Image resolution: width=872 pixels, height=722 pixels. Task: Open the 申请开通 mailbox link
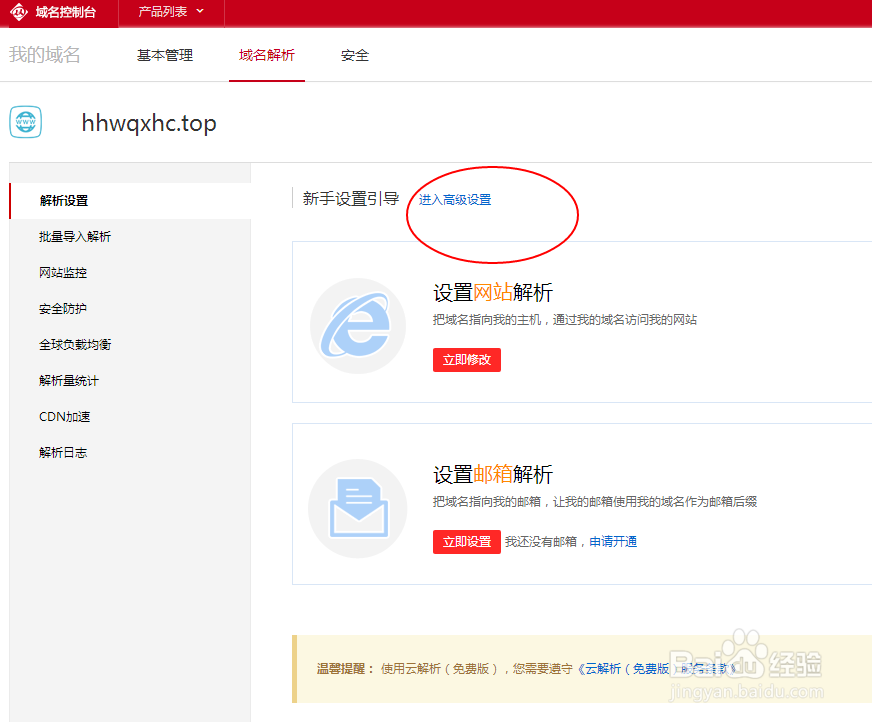[x=612, y=541]
